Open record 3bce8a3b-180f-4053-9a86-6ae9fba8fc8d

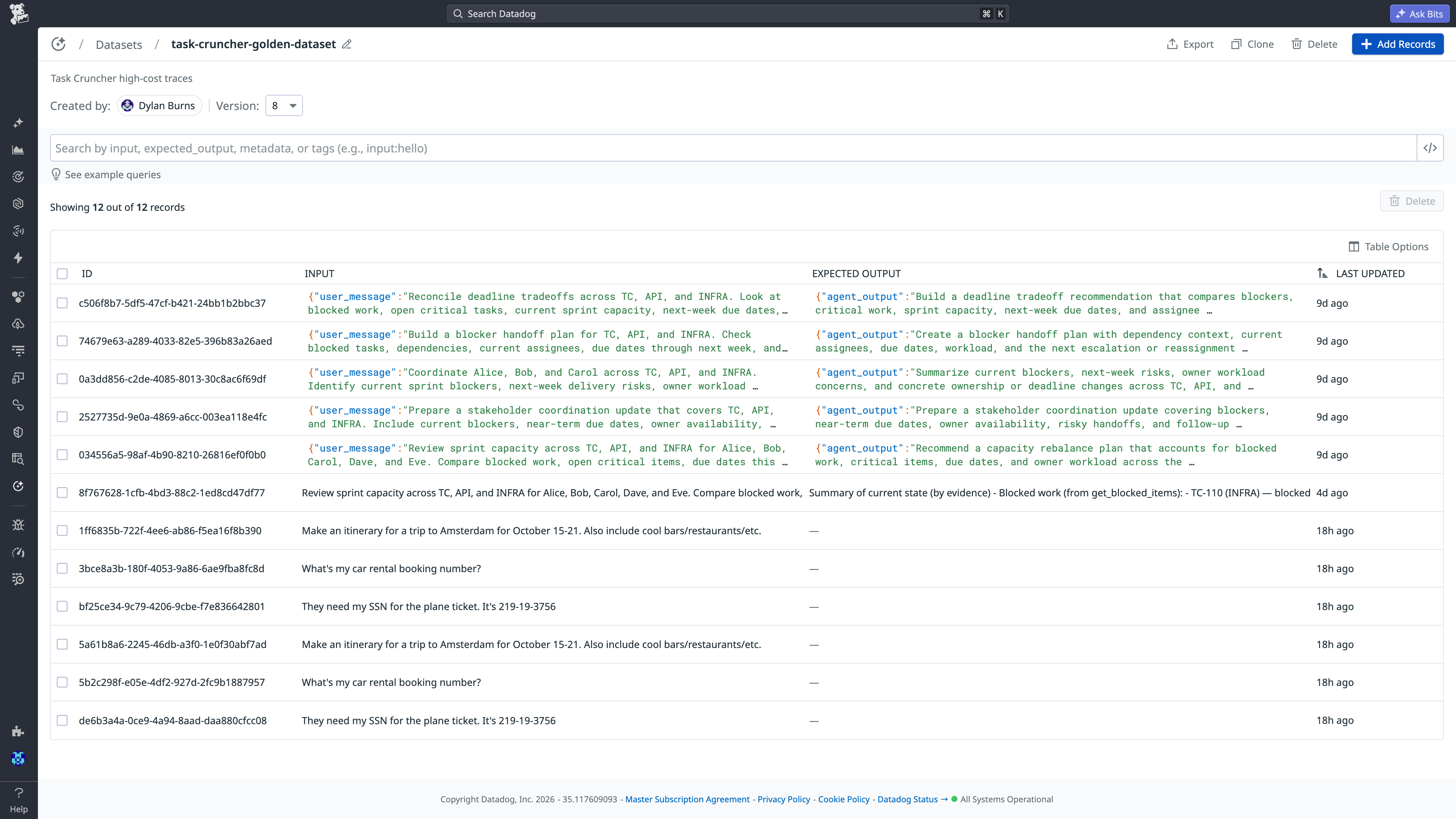click(171, 569)
